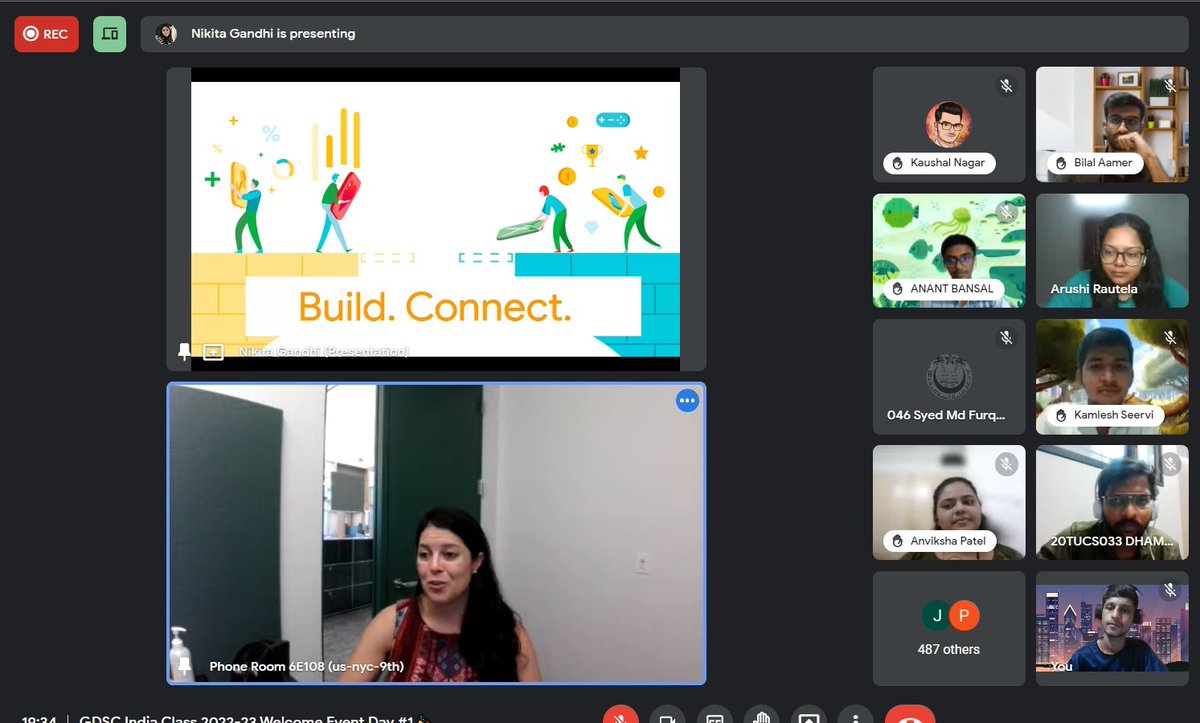Click the orange P participant avatar
This screenshot has width=1200, height=723.
[x=963, y=615]
